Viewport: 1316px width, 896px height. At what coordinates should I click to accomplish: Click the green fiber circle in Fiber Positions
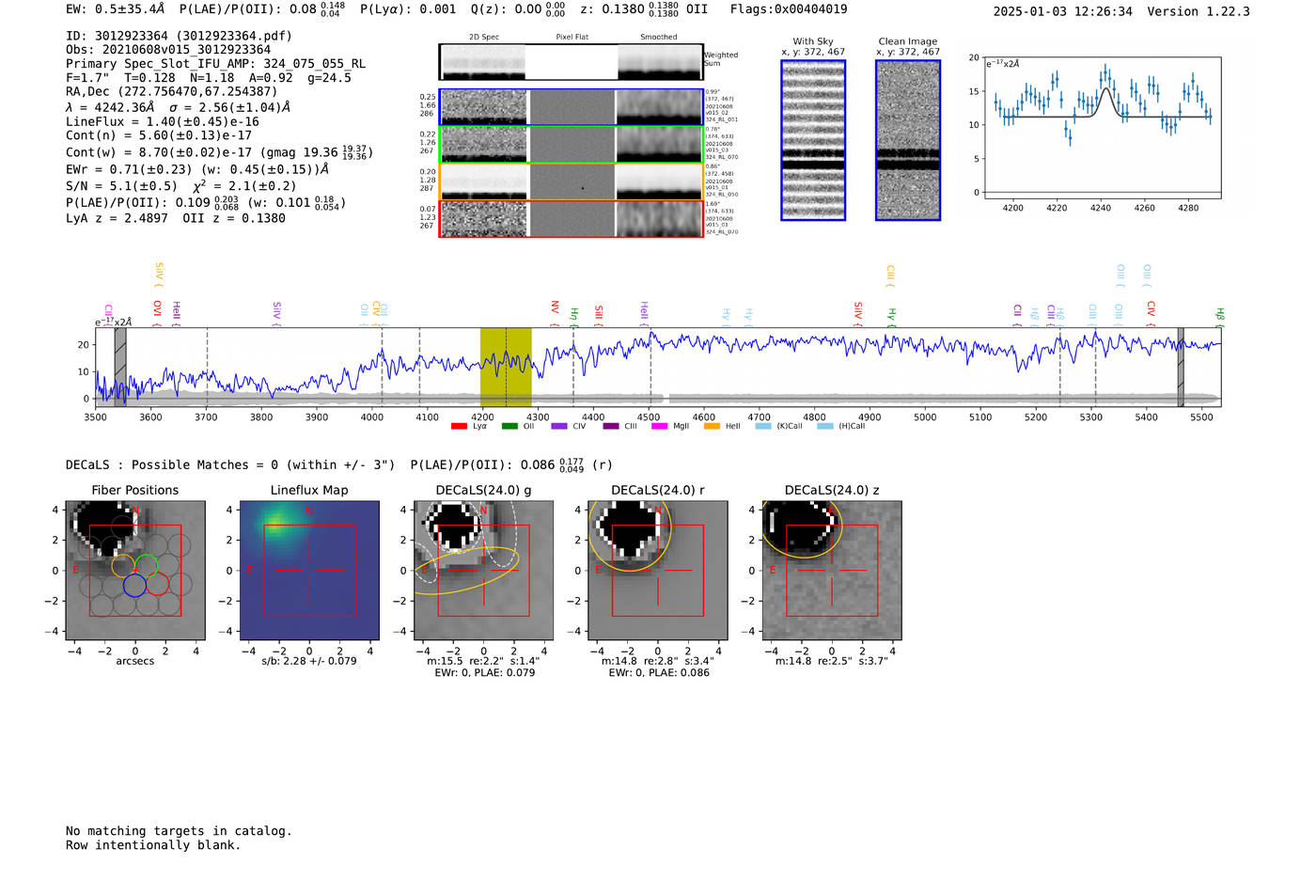click(x=146, y=566)
